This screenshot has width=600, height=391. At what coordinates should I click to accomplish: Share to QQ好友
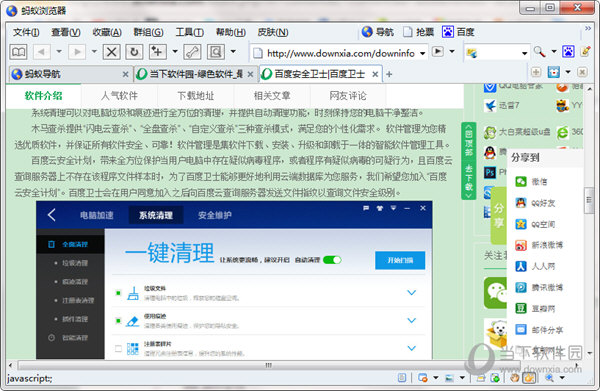535,203
